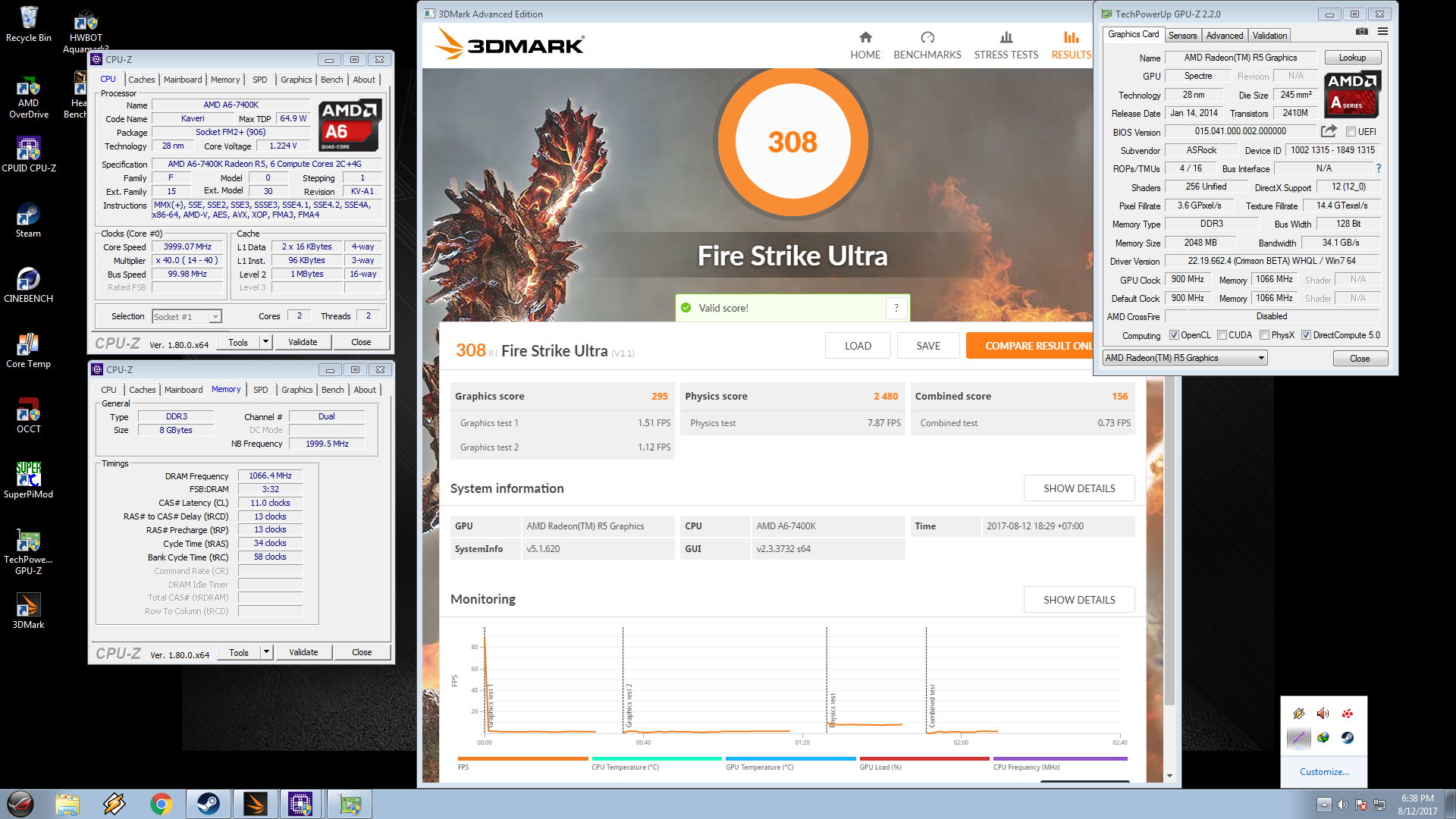
Task: Open the Advanced tab in GPU-Z
Action: click(1225, 36)
